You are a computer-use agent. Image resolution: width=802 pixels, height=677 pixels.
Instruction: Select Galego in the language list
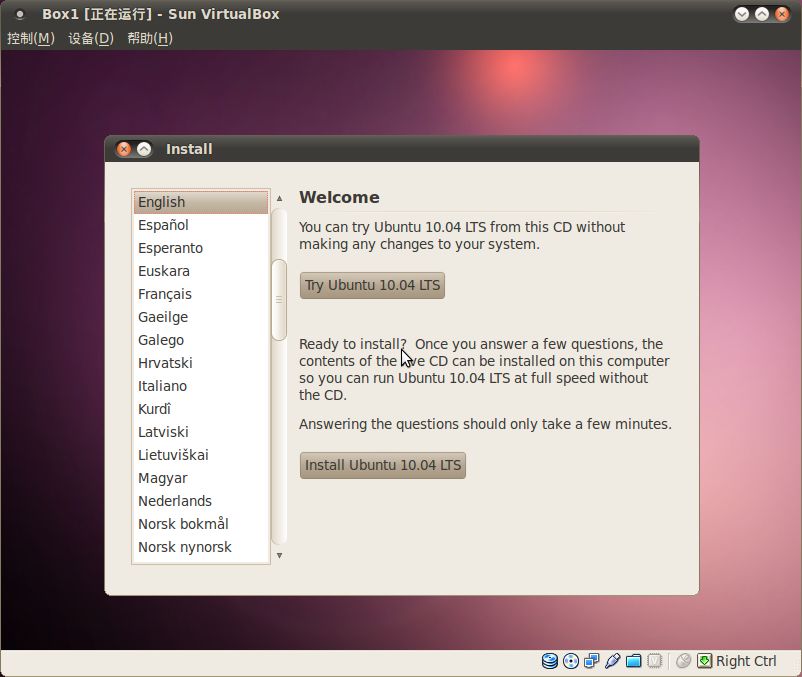[200, 340]
